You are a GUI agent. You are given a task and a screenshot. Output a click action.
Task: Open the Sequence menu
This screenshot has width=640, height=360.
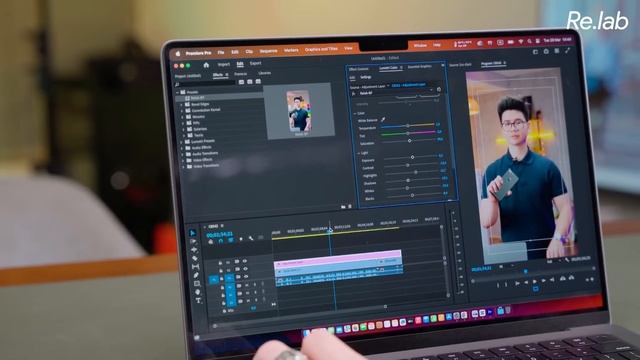pos(268,51)
